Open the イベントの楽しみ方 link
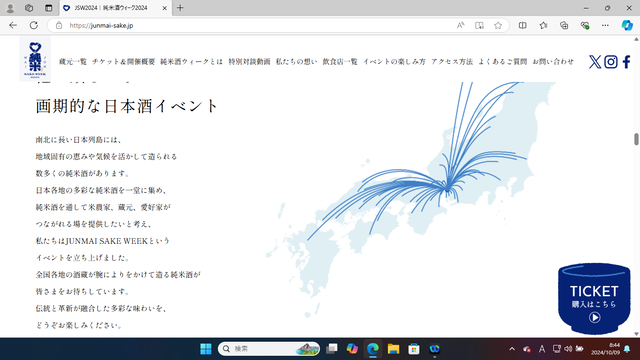This screenshot has height=360, width=640. coord(394,62)
